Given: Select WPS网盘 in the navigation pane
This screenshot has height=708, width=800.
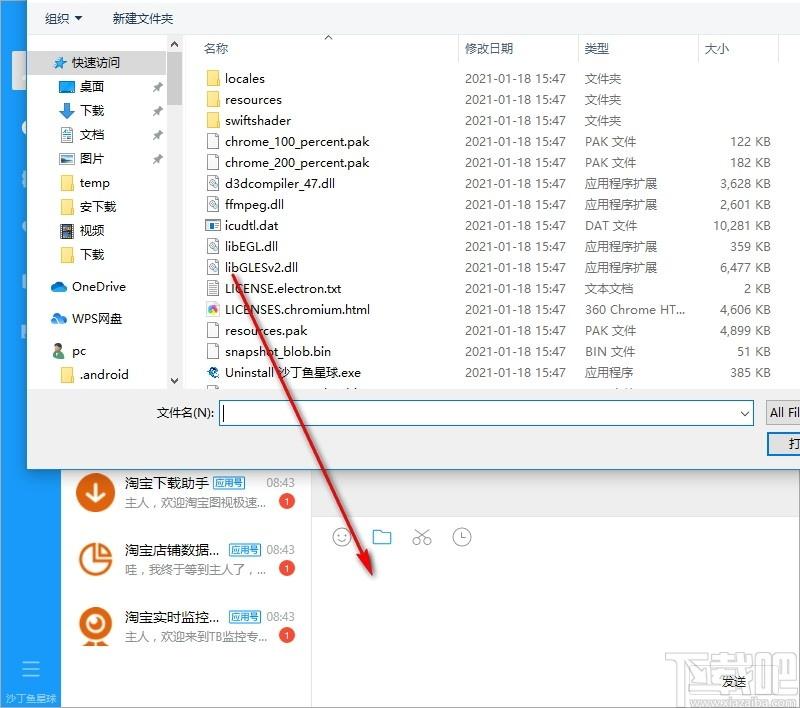Looking at the screenshot, I should [87, 319].
